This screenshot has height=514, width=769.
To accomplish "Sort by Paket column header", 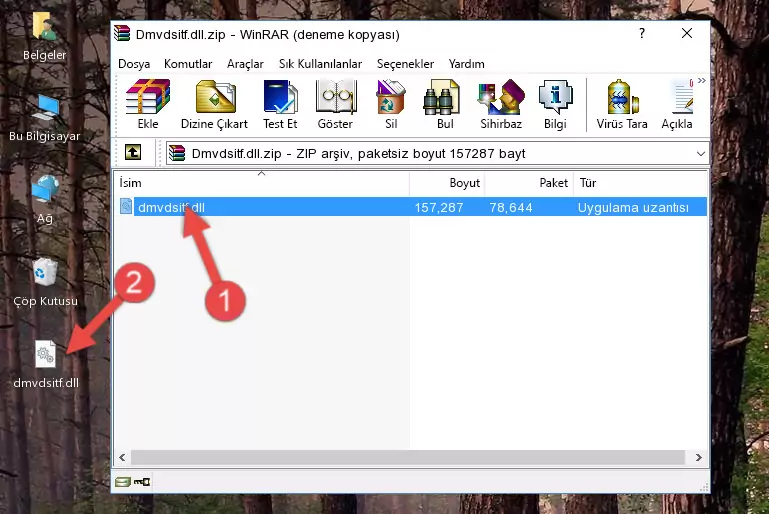I will 529,182.
